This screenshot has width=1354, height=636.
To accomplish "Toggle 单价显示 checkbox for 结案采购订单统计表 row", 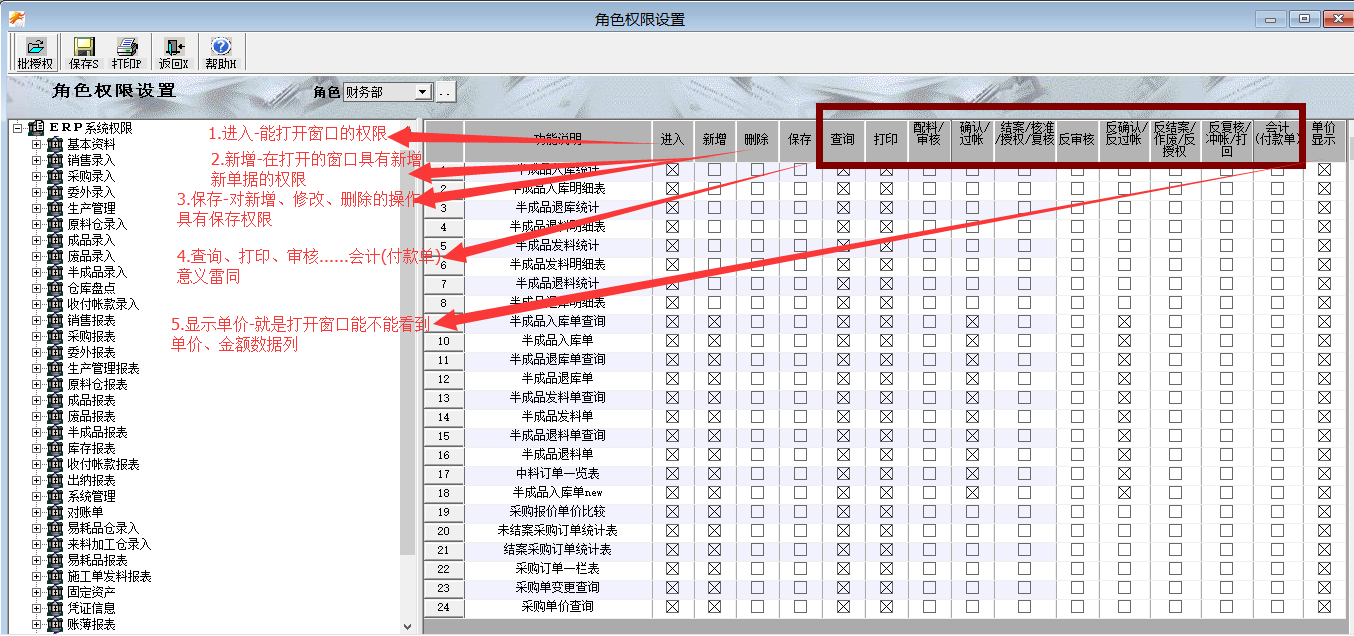I will point(1325,549).
